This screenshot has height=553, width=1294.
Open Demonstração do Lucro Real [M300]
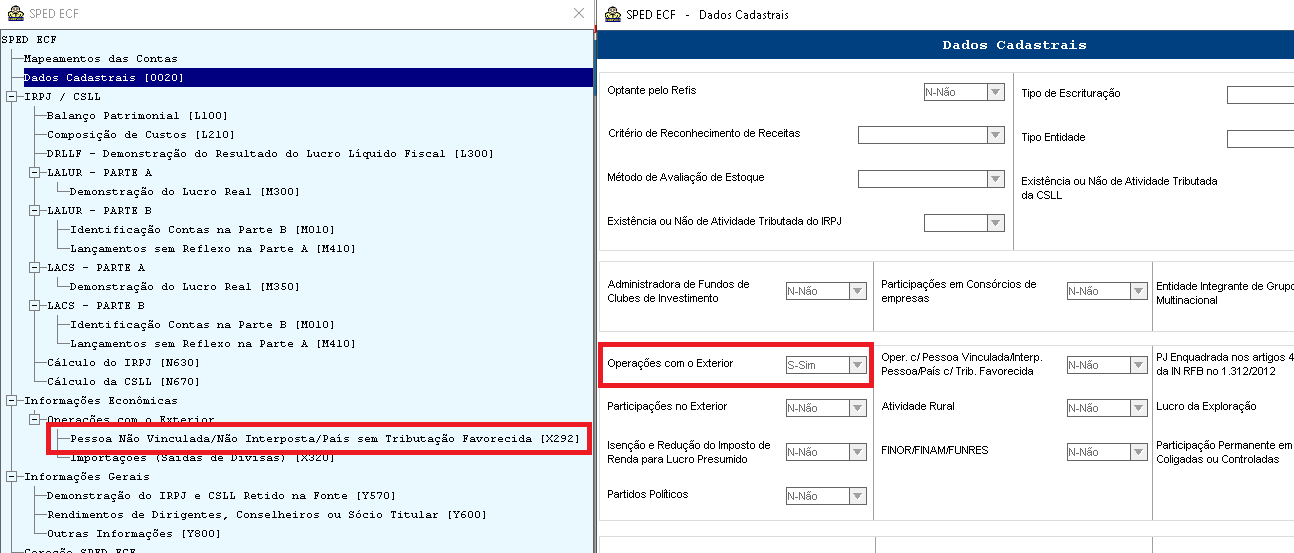(x=185, y=192)
